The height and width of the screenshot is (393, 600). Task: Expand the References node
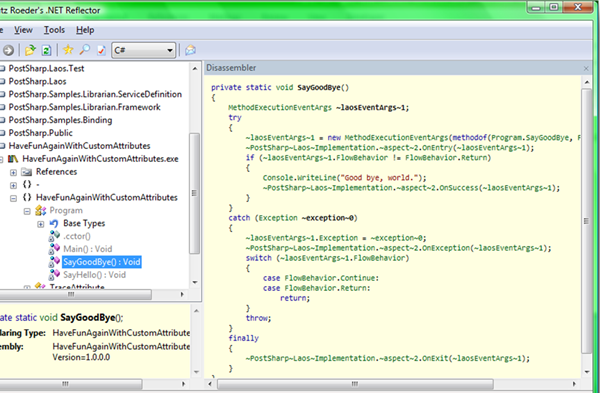[13, 173]
